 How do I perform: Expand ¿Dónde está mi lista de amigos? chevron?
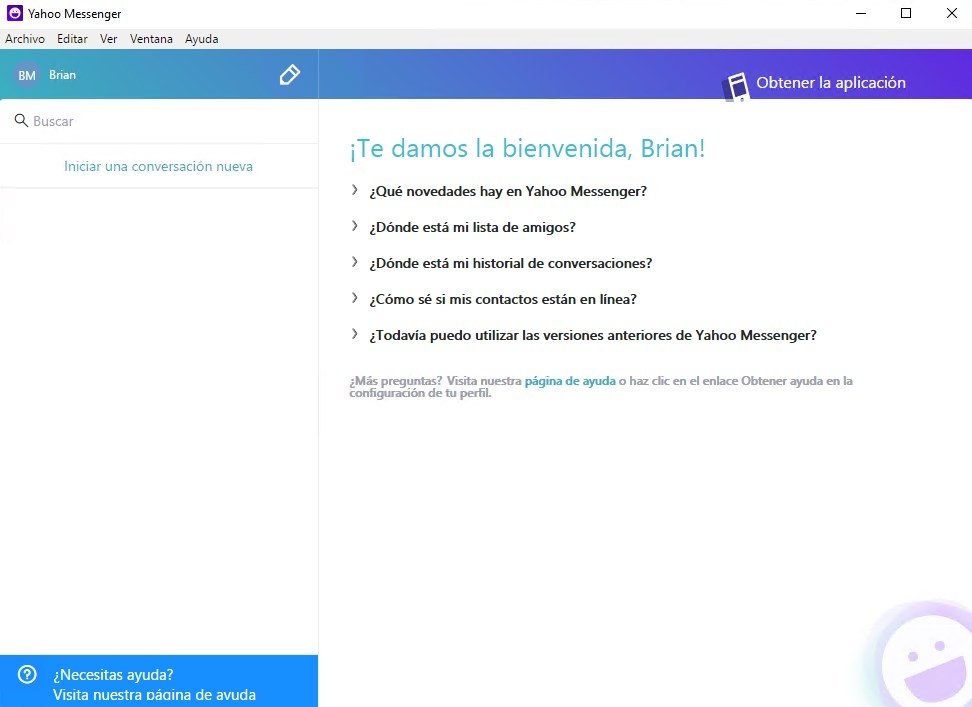(x=355, y=226)
